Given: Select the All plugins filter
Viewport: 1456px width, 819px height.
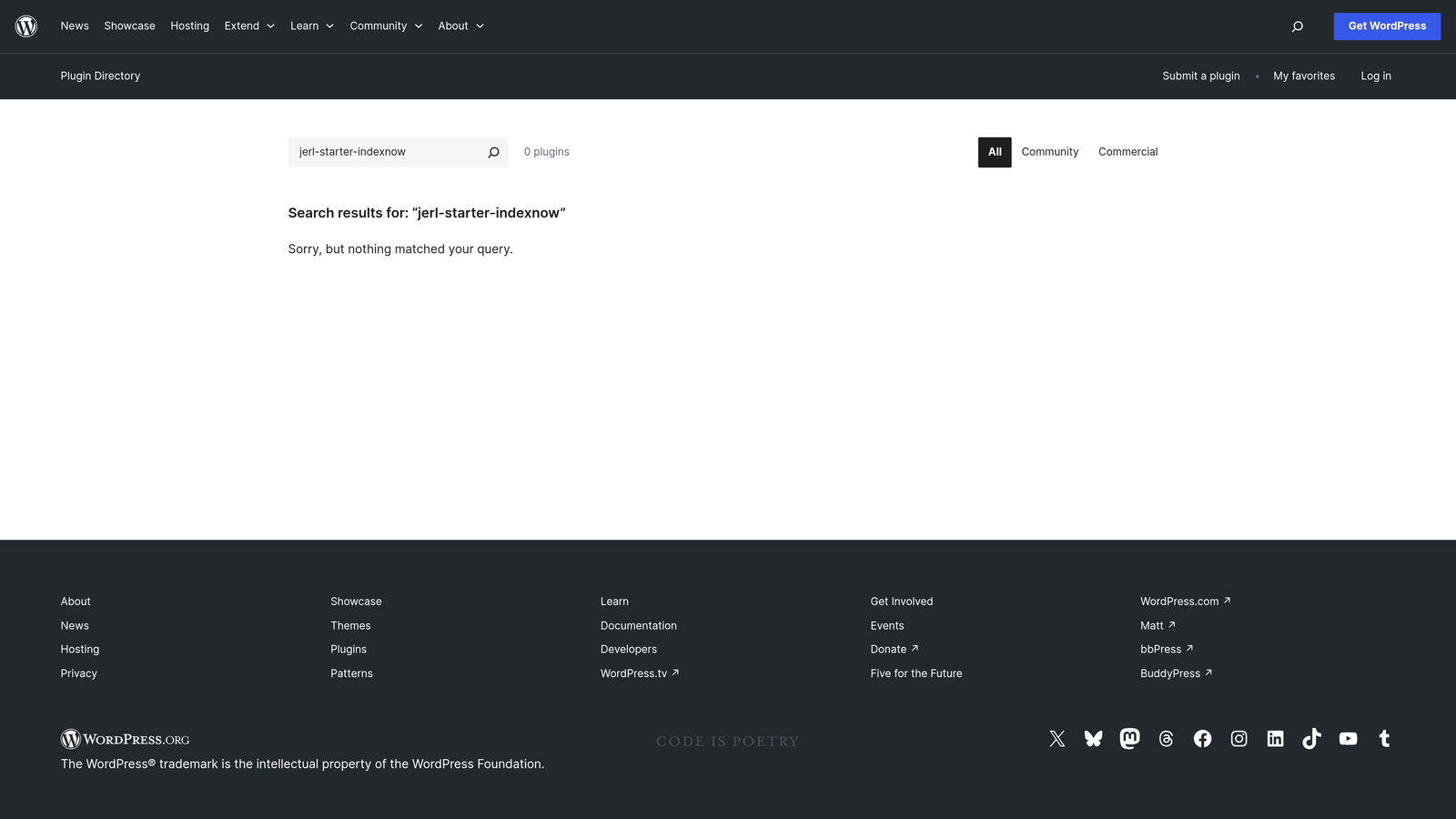Looking at the screenshot, I should pos(994,152).
